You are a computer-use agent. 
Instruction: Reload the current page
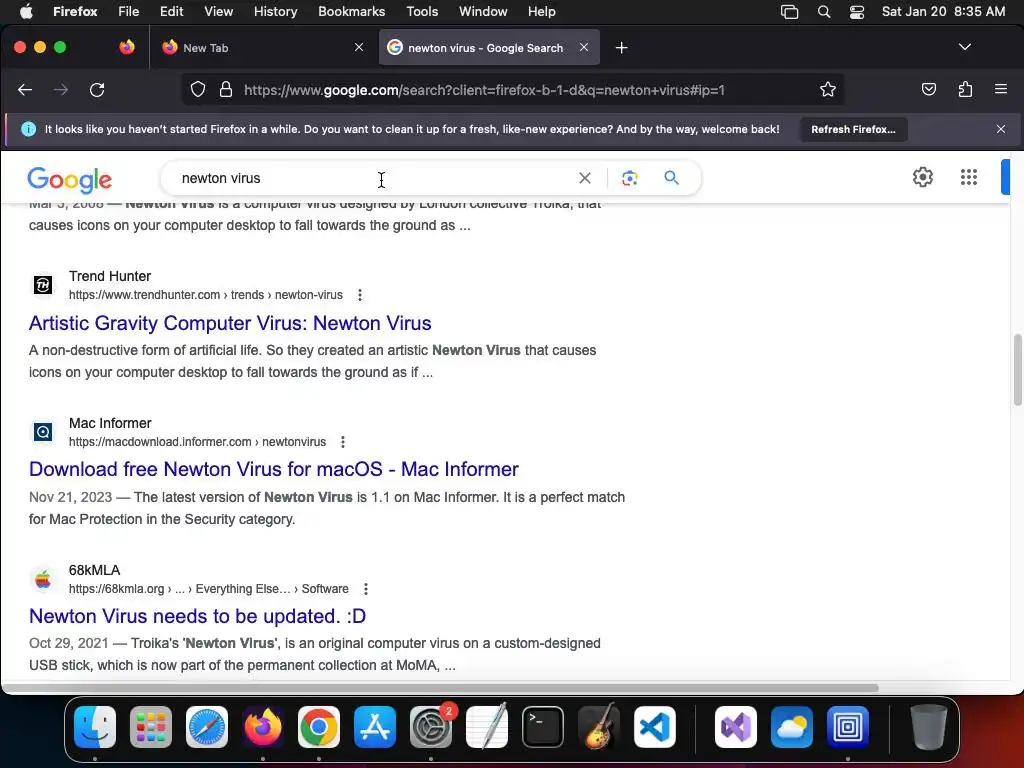(x=97, y=89)
